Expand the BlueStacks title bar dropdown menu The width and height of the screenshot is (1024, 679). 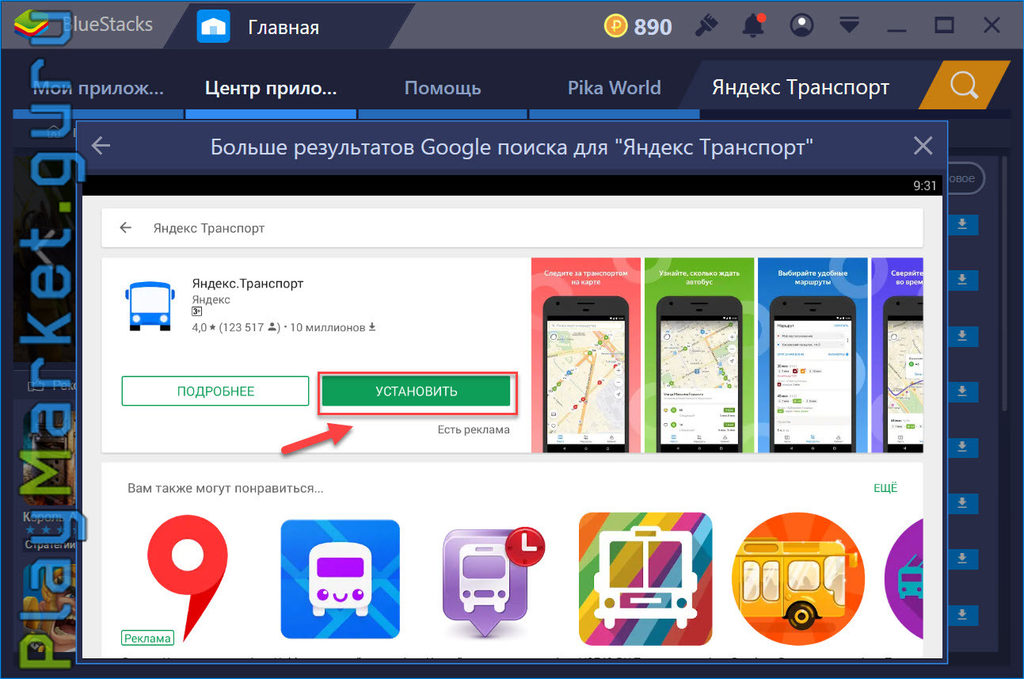[849, 26]
